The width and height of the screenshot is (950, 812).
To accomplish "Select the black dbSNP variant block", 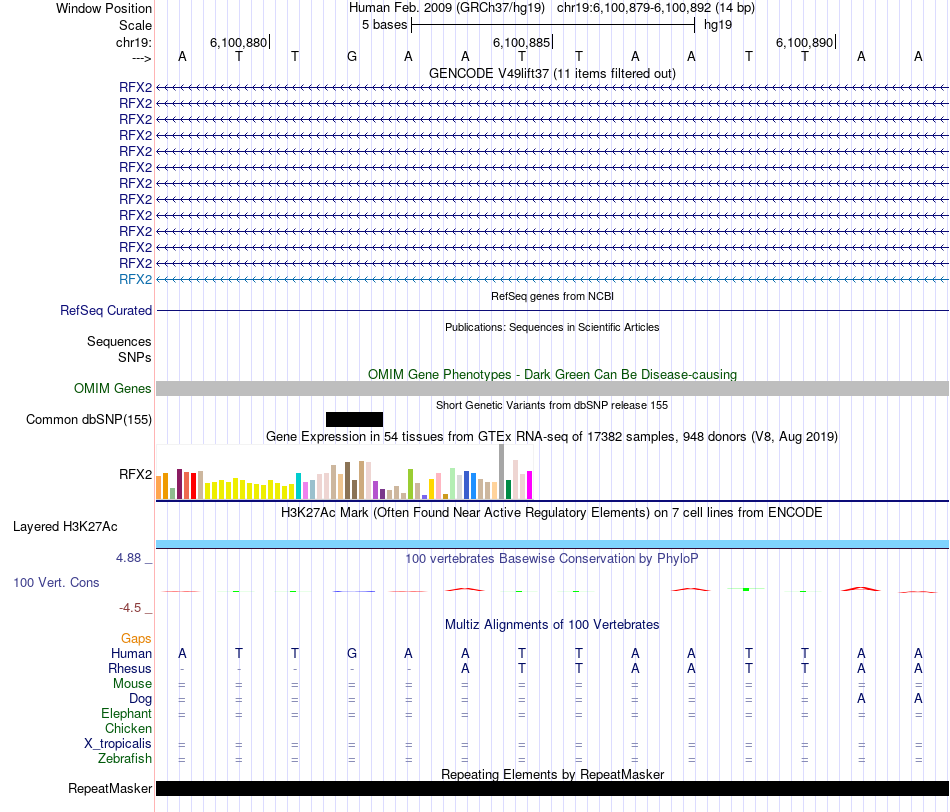I will 354,419.
